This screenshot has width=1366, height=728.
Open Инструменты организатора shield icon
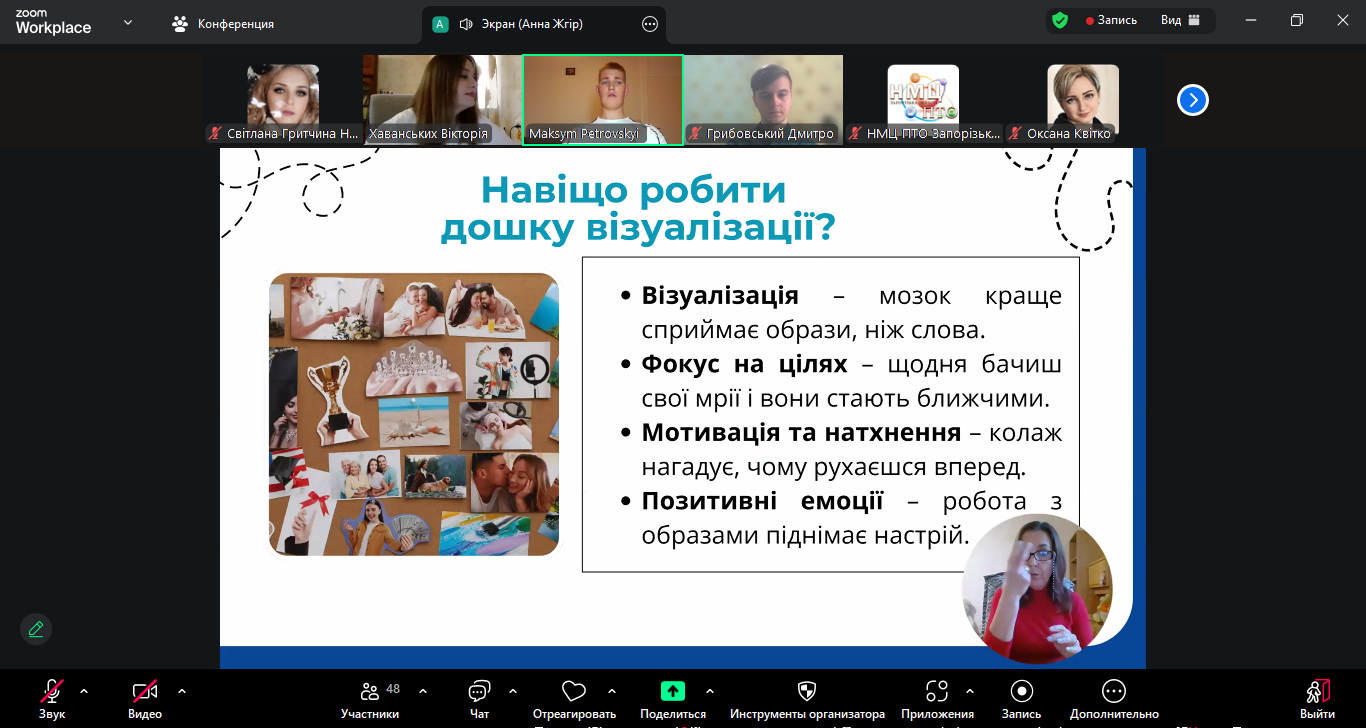[806, 691]
